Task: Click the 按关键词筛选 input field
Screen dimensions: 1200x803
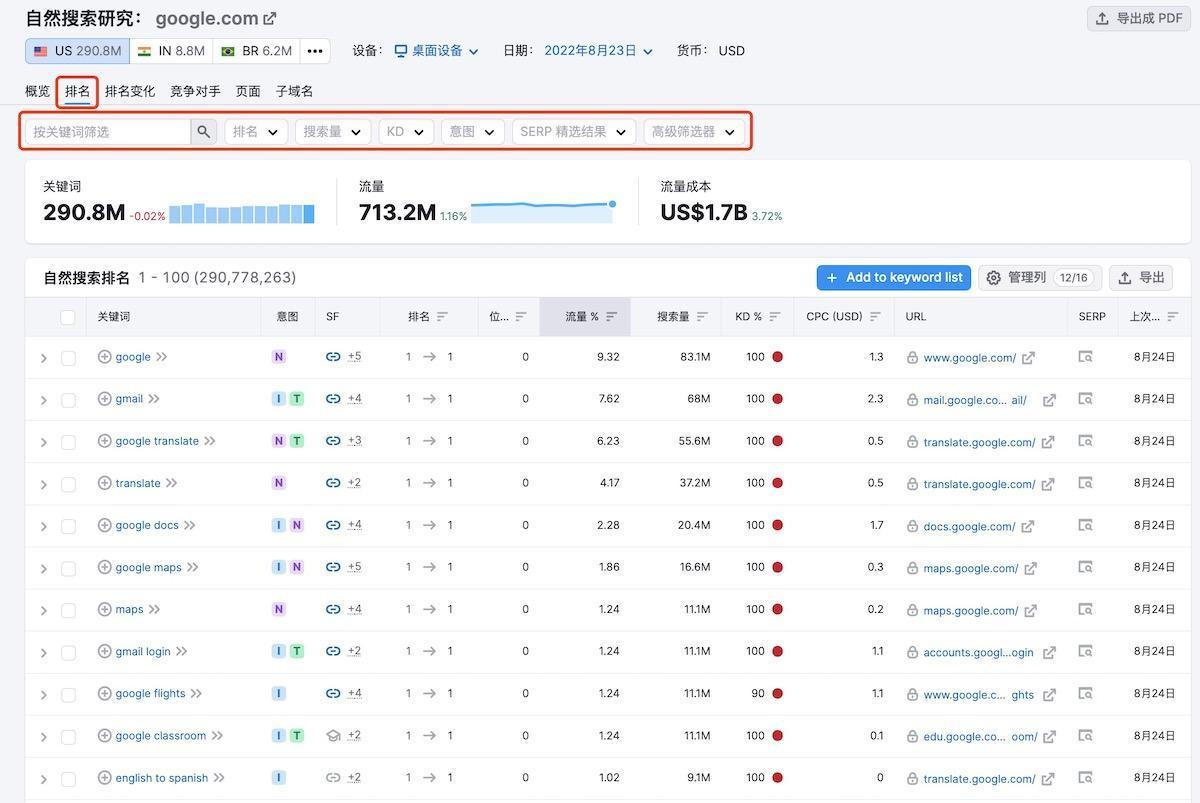Action: click(x=107, y=132)
